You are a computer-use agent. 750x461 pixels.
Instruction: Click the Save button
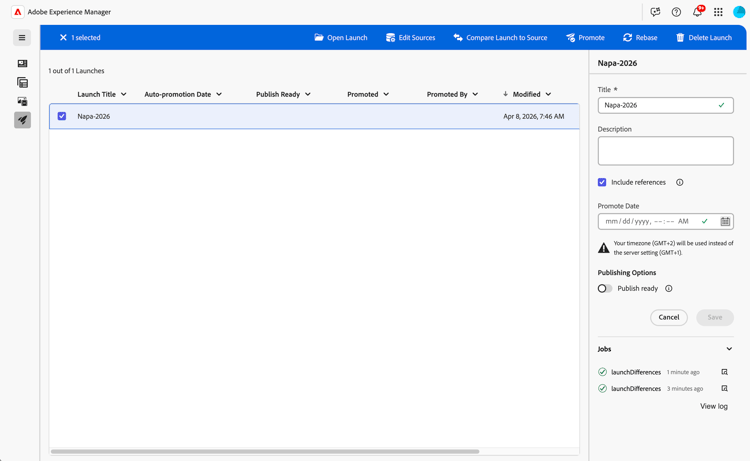[x=715, y=318]
